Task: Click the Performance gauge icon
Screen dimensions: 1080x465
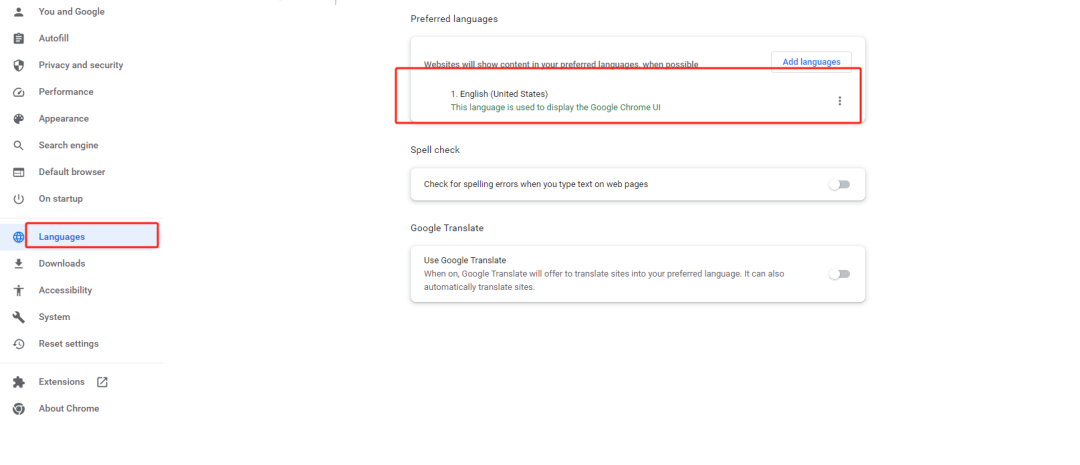Action: [x=19, y=92]
